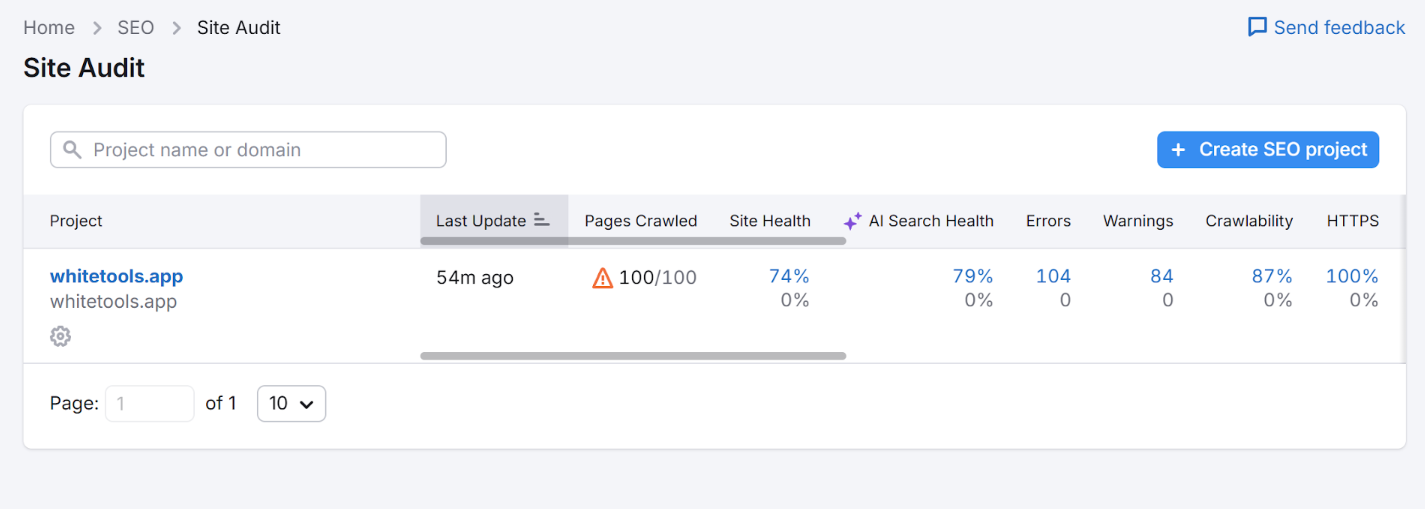Click the plus icon on Create button
The height and width of the screenshot is (509, 1425).
1178,150
